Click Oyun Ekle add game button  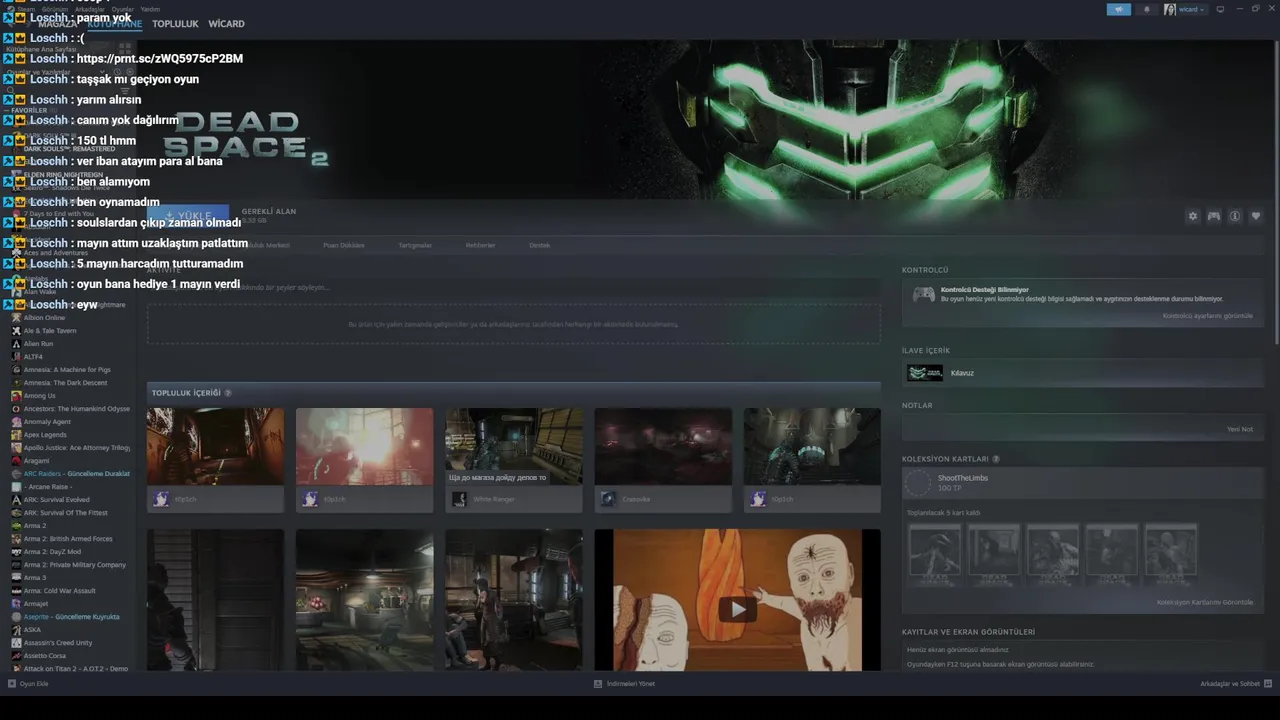pyautogui.click(x=28, y=684)
